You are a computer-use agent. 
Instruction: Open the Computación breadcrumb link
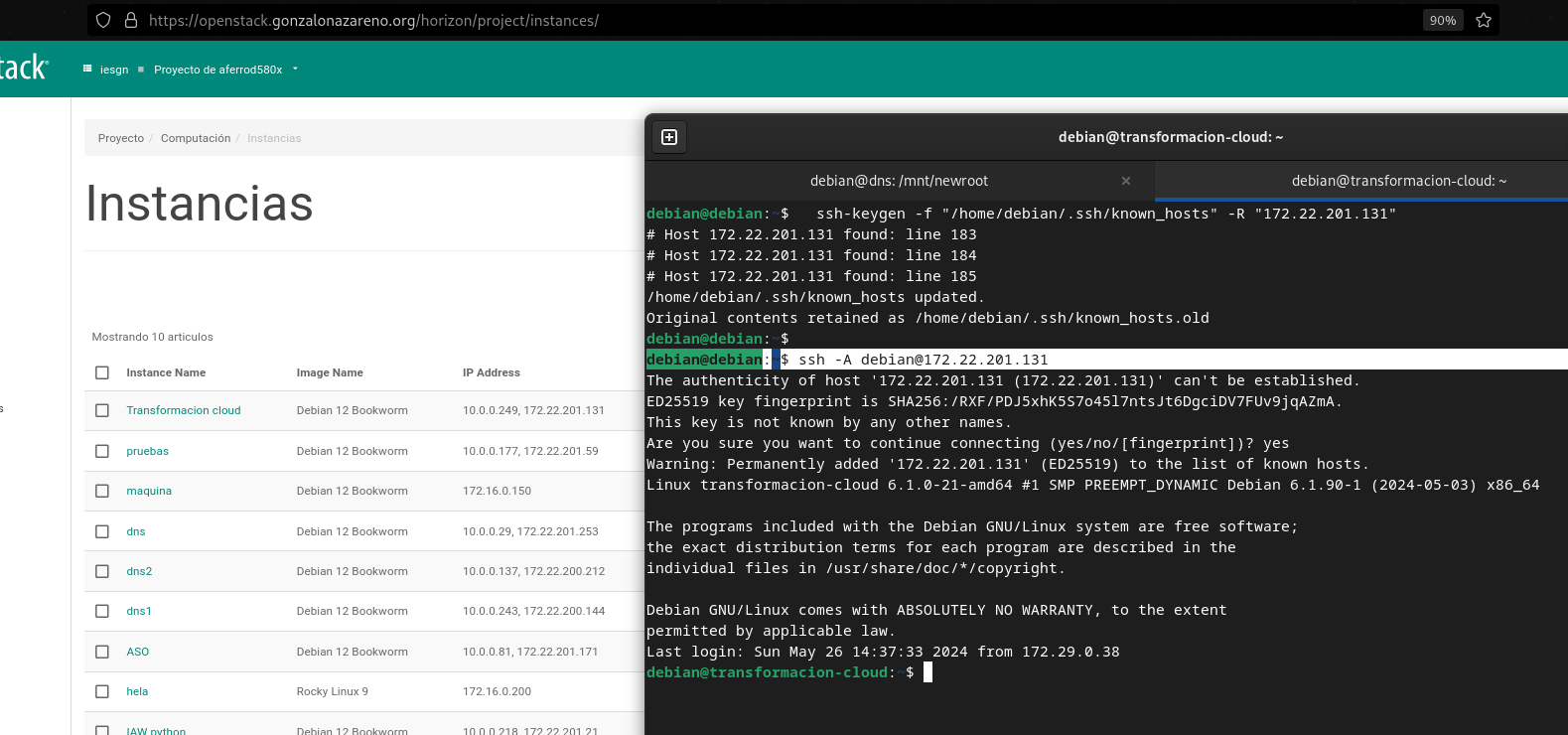click(196, 138)
